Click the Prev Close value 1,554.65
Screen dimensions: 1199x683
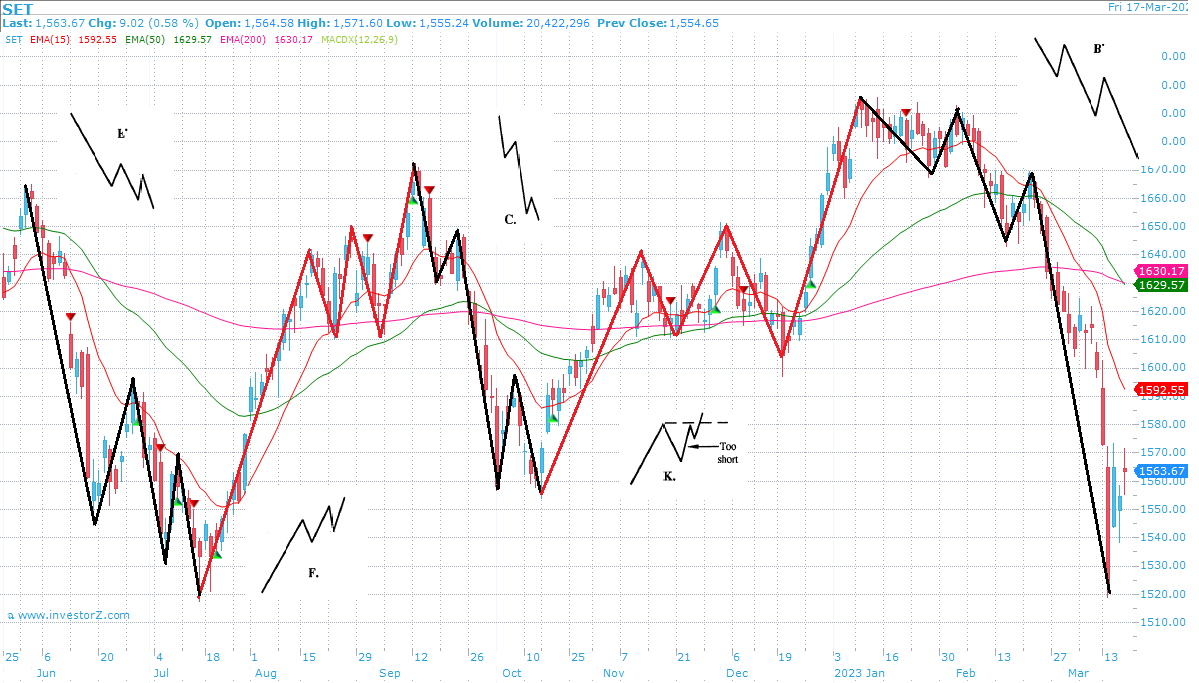[x=694, y=23]
